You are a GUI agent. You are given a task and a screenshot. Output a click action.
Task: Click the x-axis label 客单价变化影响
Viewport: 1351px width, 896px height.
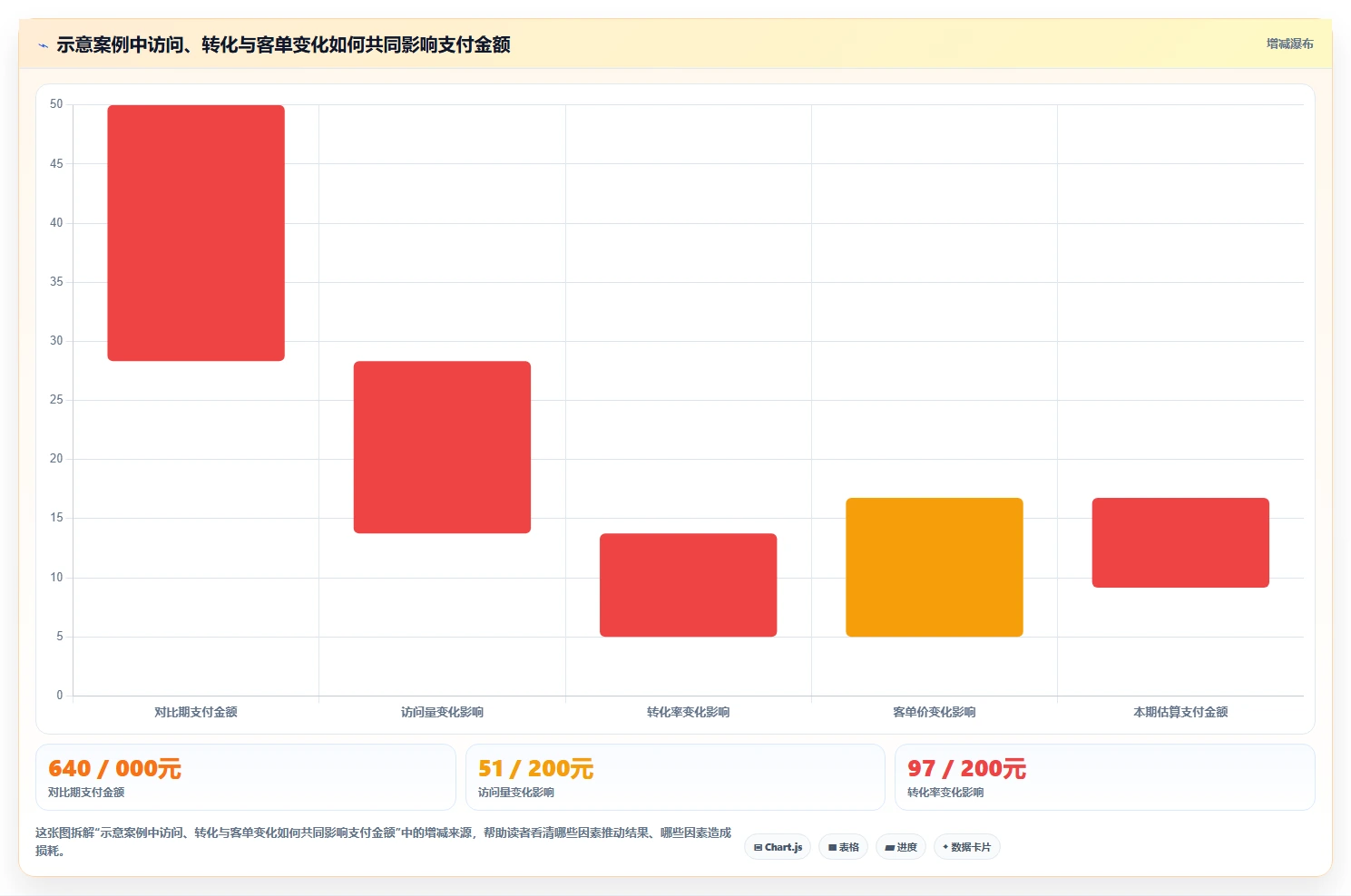[935, 712]
